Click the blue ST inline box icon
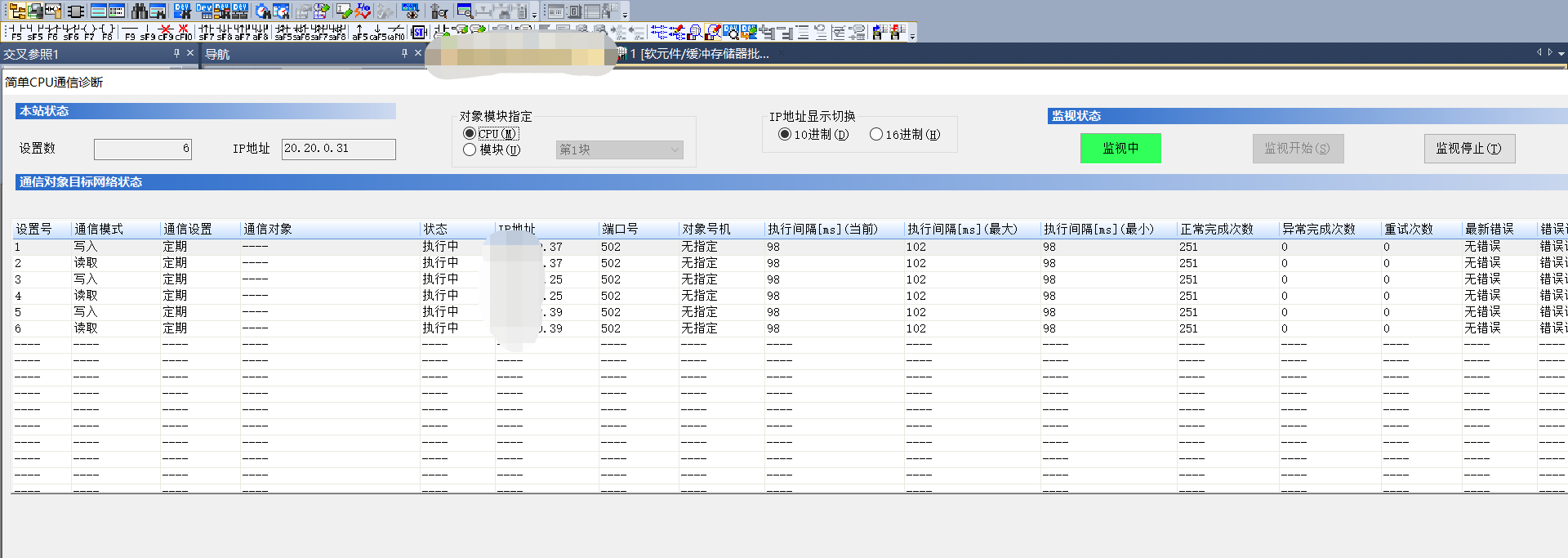 [419, 32]
